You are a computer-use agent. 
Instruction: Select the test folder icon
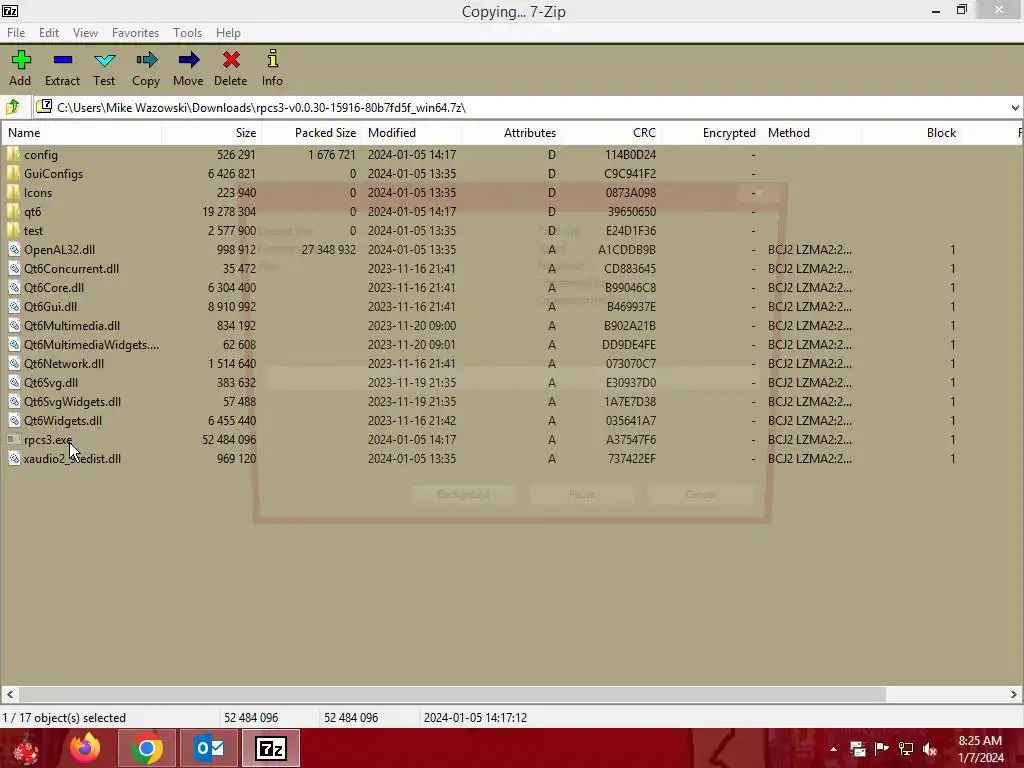[x=14, y=231]
